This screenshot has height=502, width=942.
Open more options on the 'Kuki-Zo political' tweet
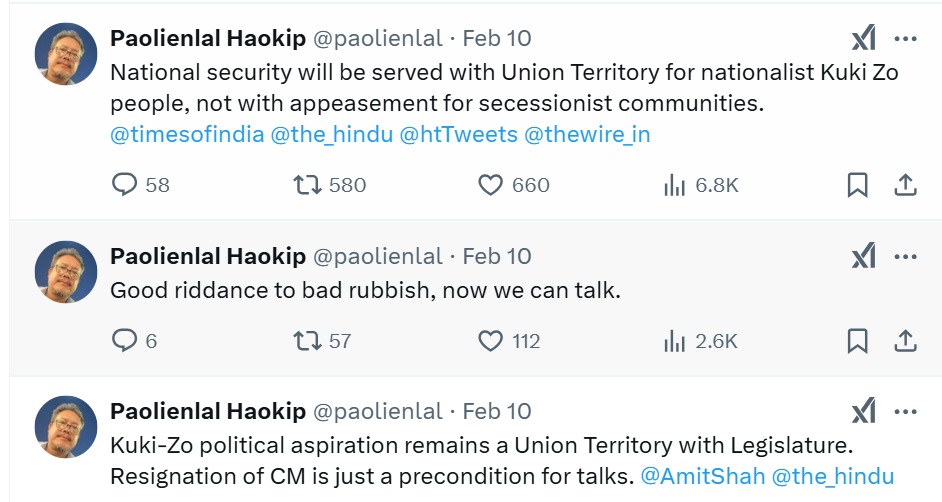pyautogui.click(x=905, y=411)
